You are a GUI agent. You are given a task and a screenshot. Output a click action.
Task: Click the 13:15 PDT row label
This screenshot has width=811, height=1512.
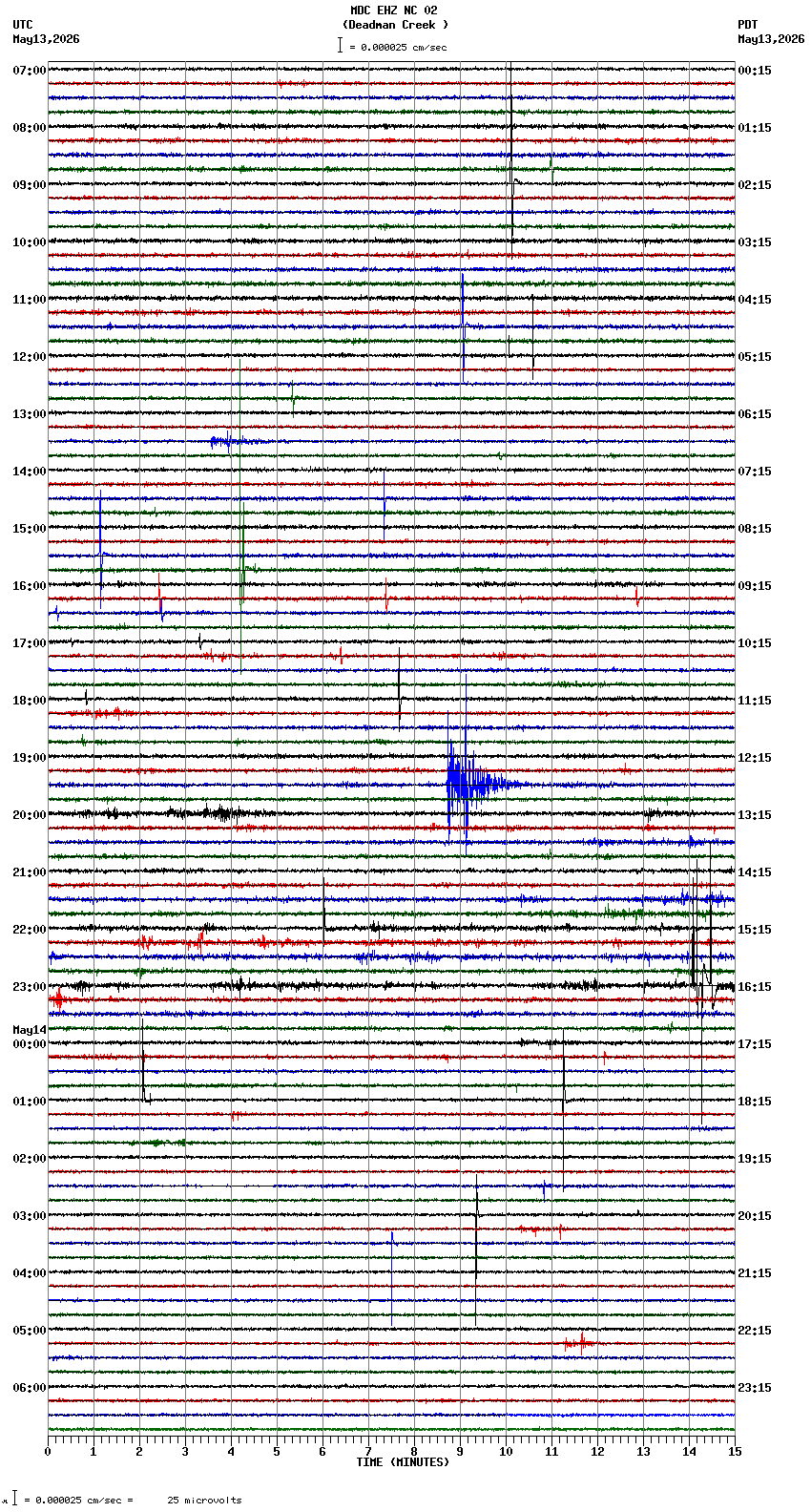tap(755, 815)
